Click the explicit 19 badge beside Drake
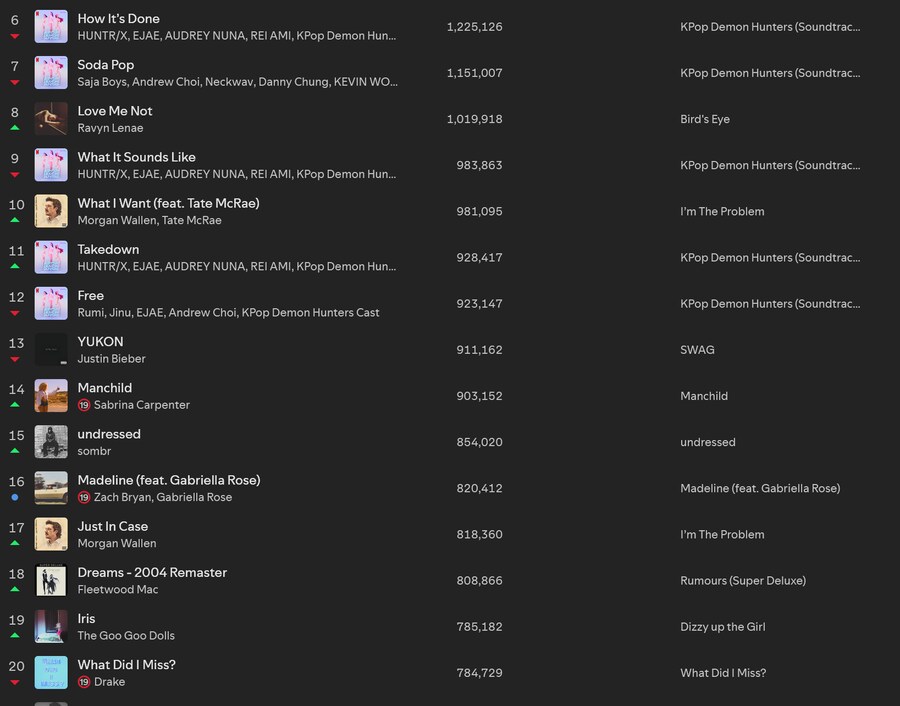The height and width of the screenshot is (706, 900). 84,682
